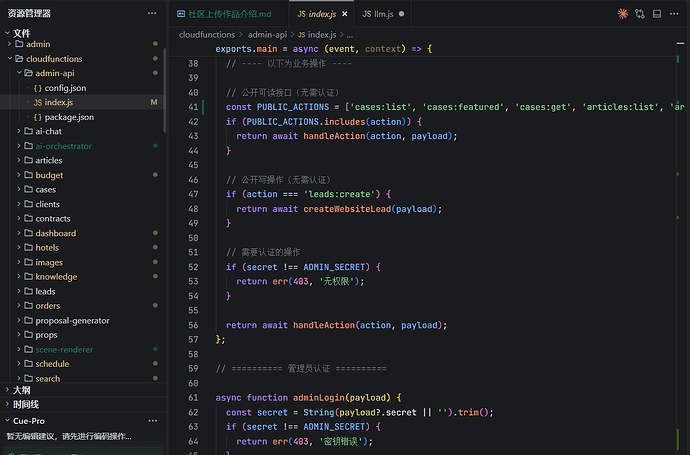Expand the 时间线 timeline section
The image size is (690, 455).
coord(7,404)
